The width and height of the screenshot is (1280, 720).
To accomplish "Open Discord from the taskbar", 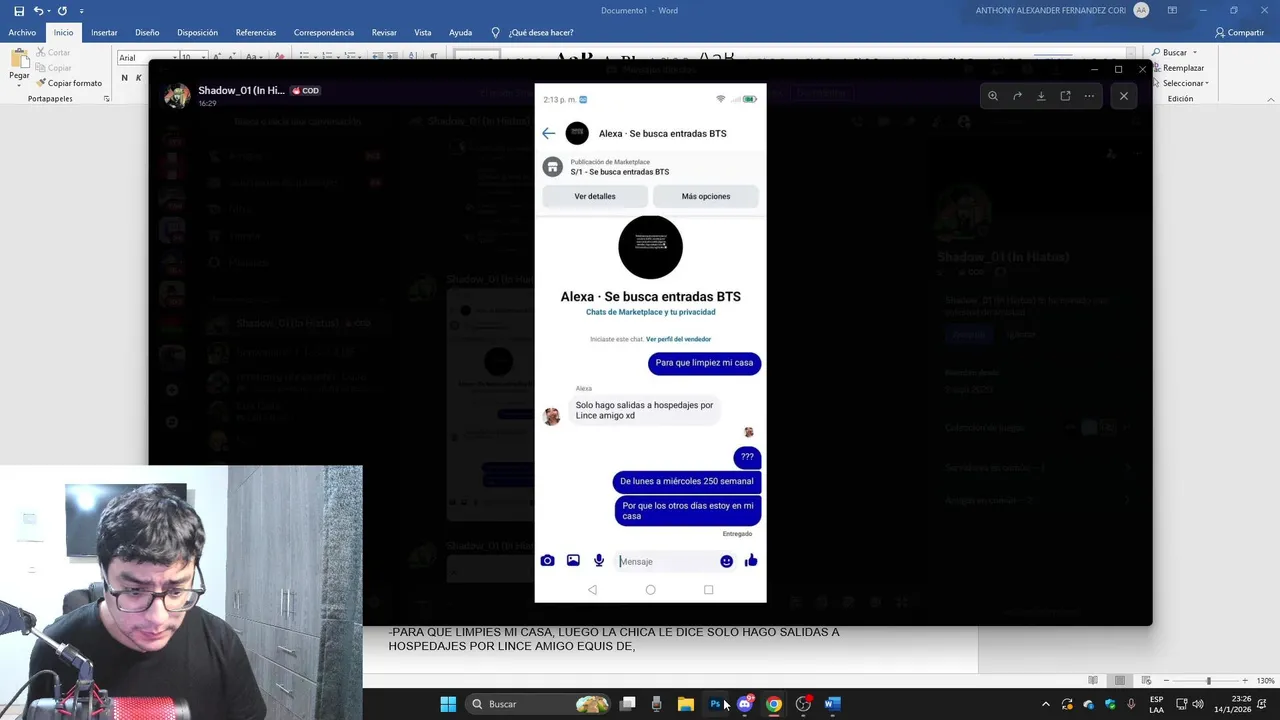I will coord(744,704).
